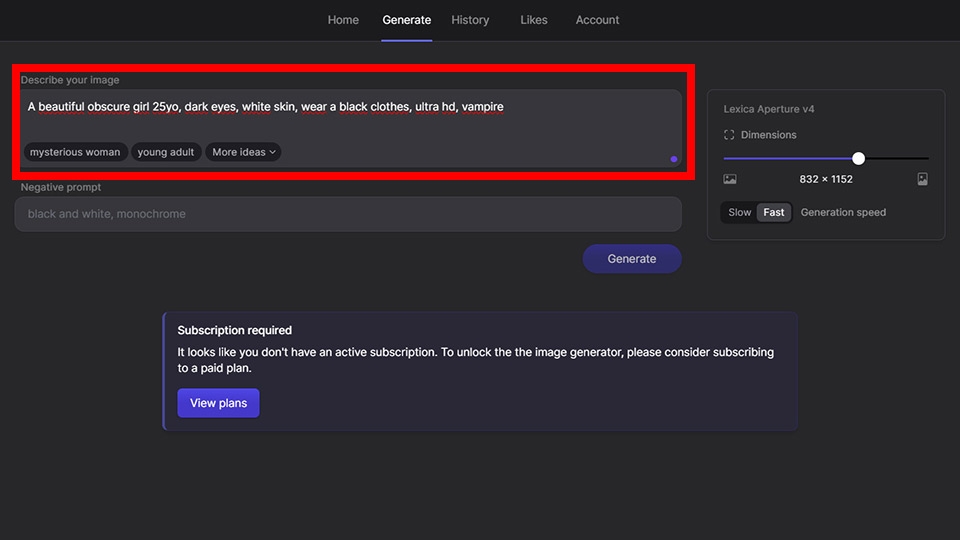Open the Home tab
Image resolution: width=960 pixels, height=540 pixels.
point(343,20)
